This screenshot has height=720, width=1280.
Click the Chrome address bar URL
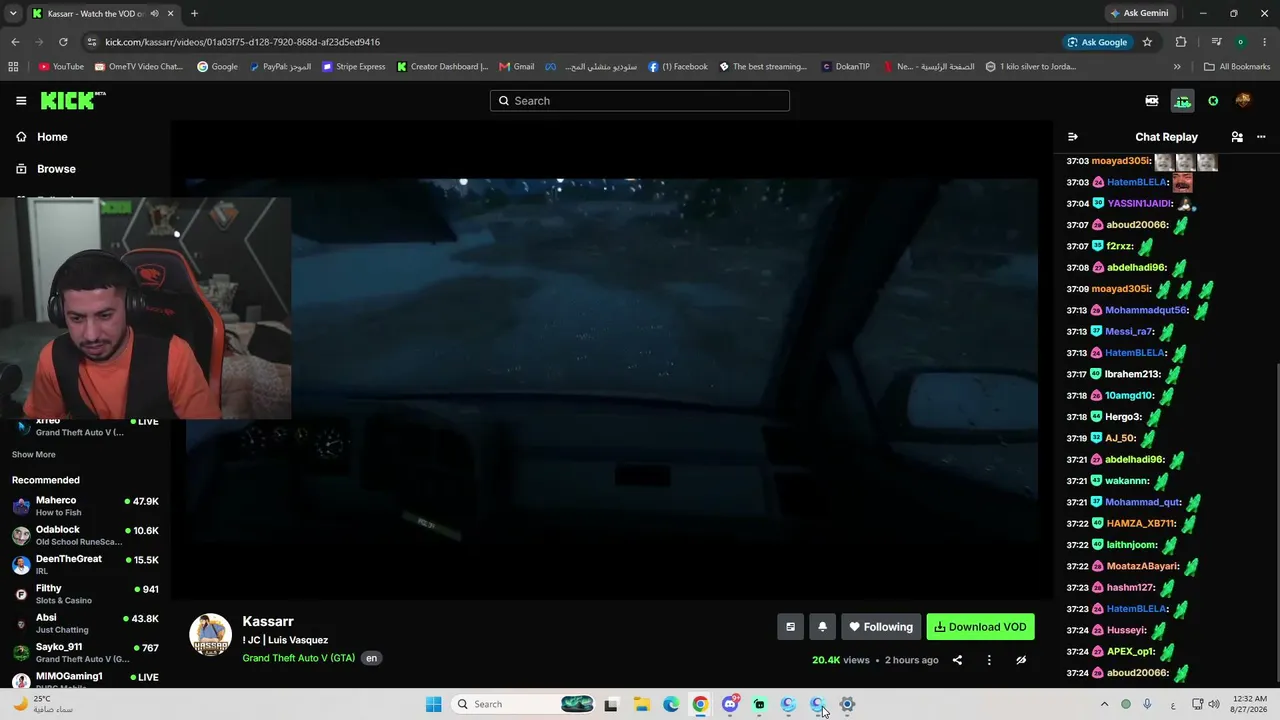tap(242, 42)
